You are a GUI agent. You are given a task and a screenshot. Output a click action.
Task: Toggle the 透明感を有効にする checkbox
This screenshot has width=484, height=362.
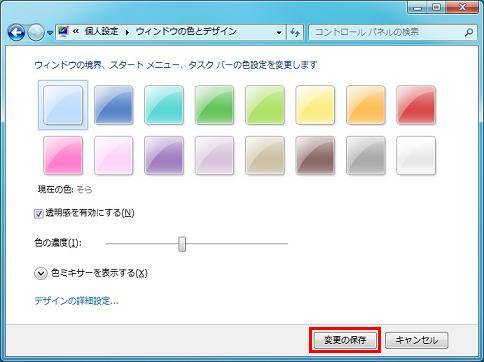point(39,214)
